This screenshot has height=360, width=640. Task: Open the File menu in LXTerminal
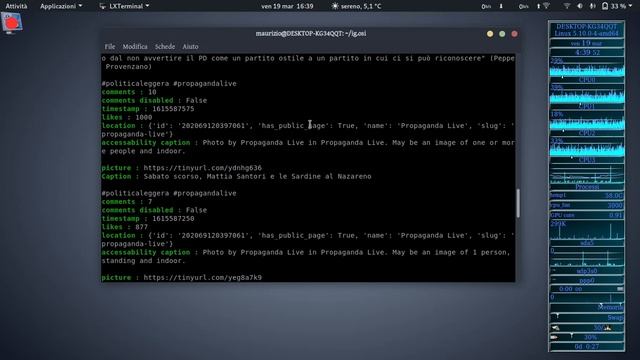(110, 47)
